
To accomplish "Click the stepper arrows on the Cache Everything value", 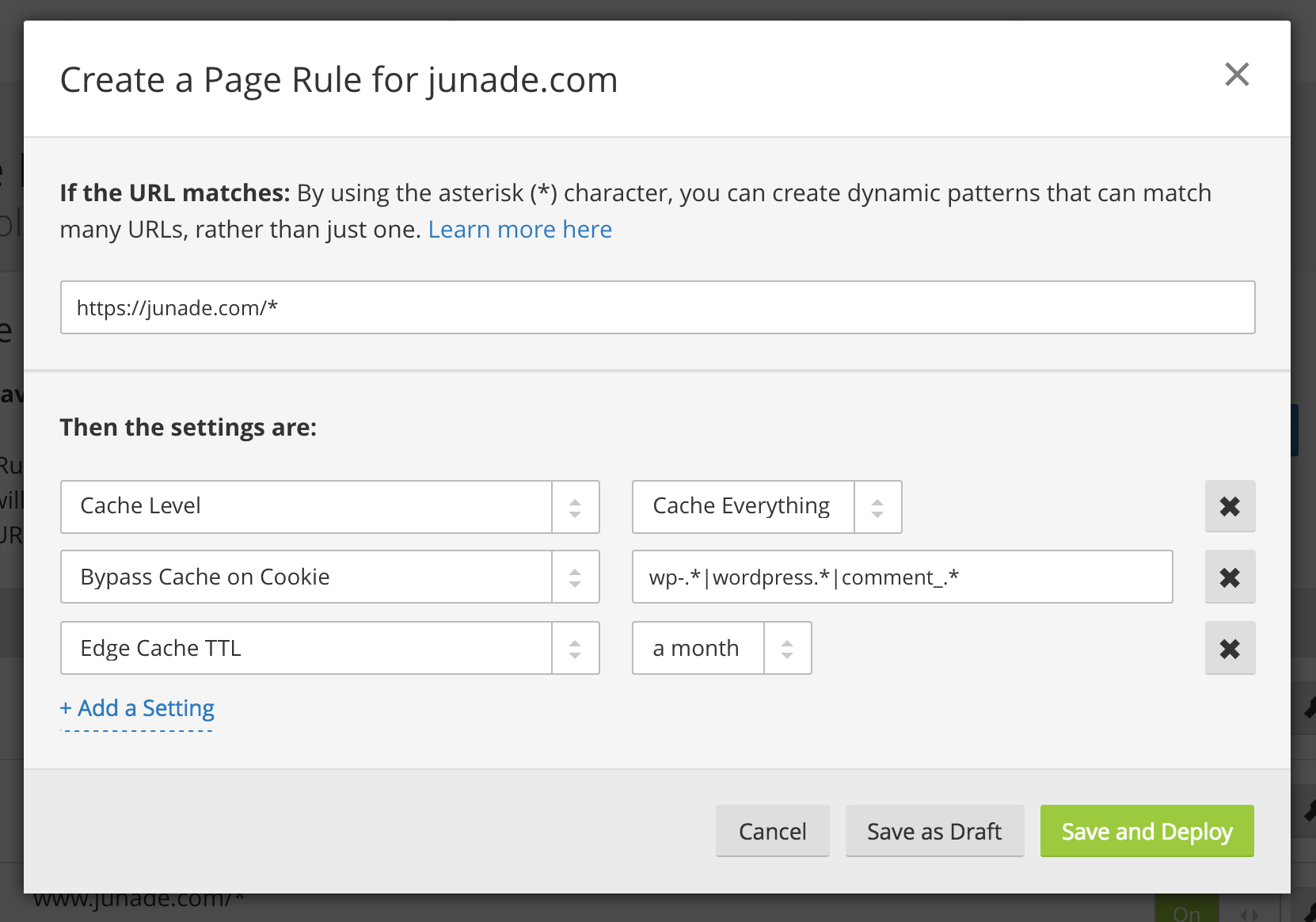I will [x=877, y=507].
